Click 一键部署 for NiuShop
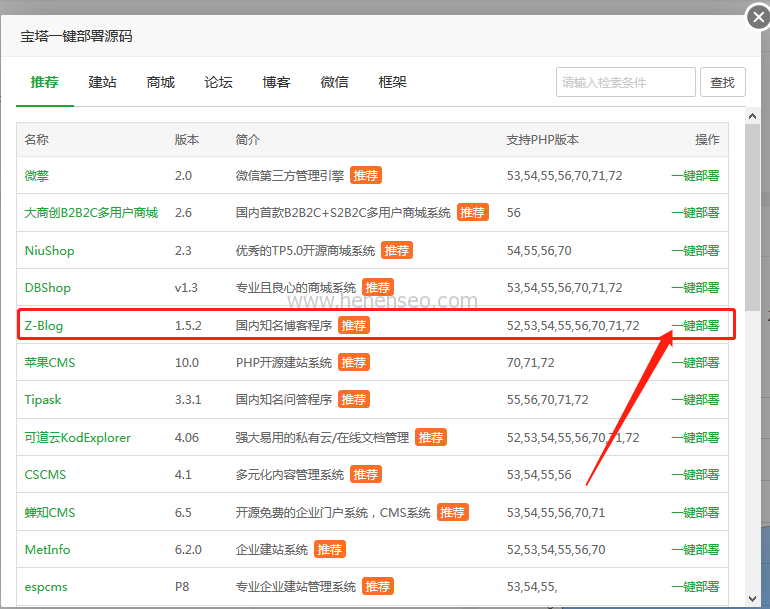770x609 pixels. (x=695, y=250)
